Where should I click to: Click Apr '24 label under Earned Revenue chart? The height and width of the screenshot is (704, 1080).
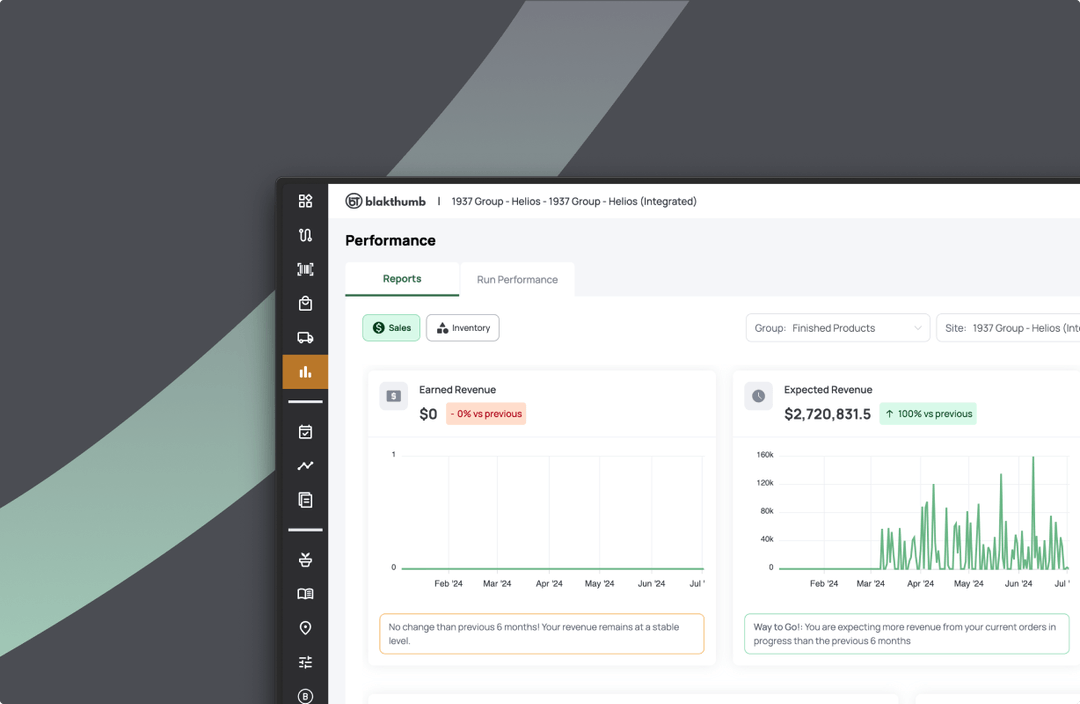click(x=549, y=583)
